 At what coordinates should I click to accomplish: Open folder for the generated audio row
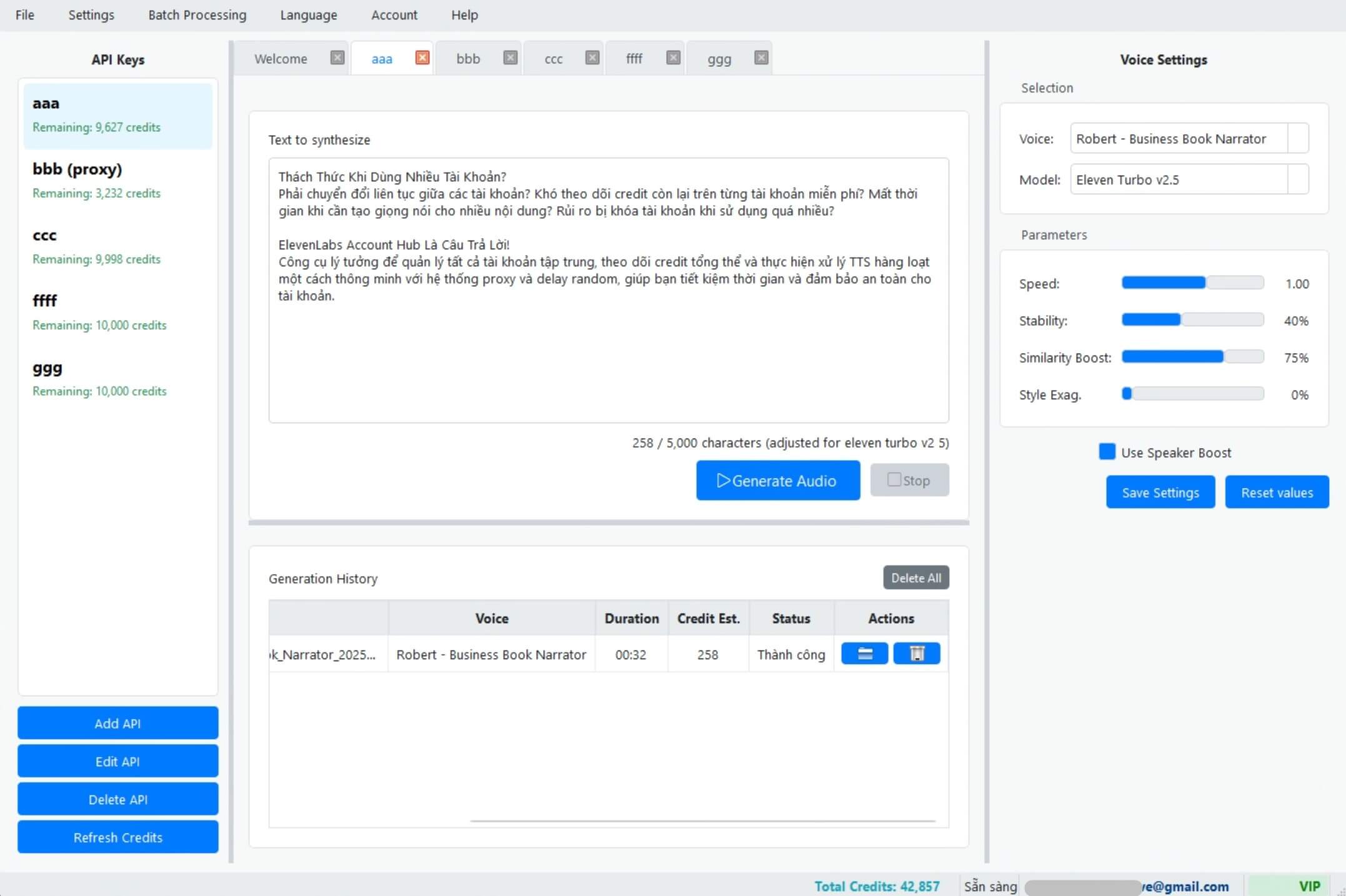864,654
